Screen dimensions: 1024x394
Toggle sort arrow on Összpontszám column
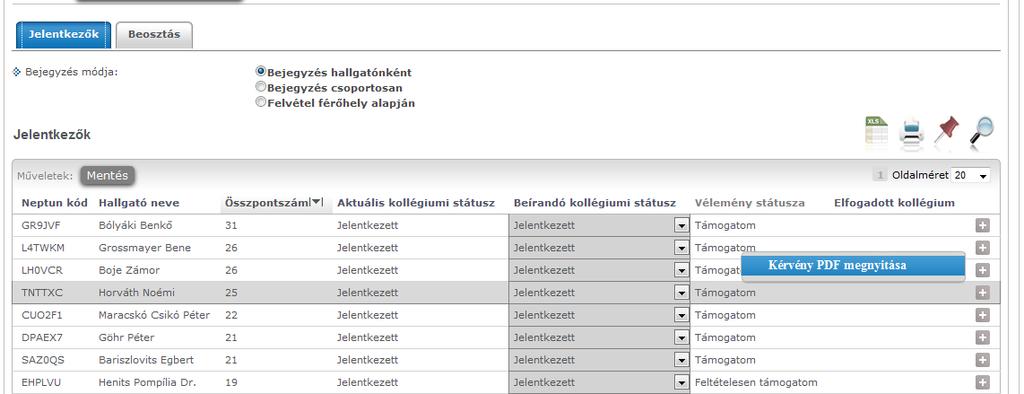point(317,203)
